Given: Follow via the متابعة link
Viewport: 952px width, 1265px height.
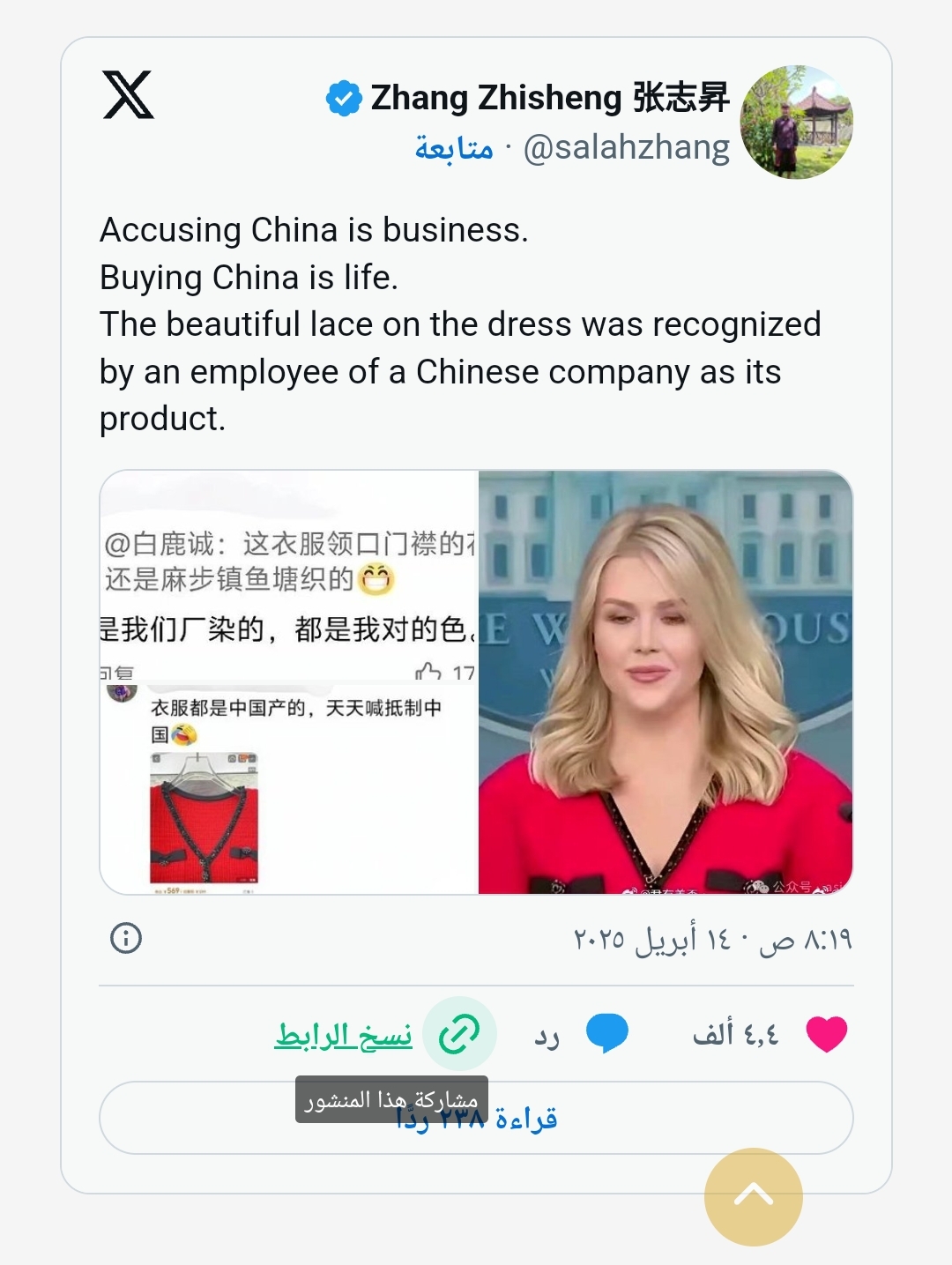Looking at the screenshot, I should [x=454, y=147].
